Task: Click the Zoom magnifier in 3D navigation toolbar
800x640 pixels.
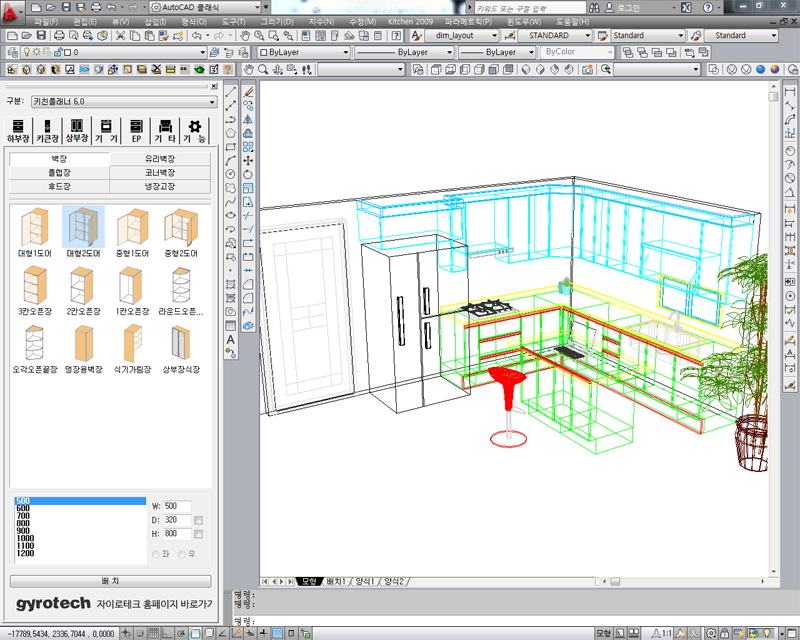Action: 263,69
